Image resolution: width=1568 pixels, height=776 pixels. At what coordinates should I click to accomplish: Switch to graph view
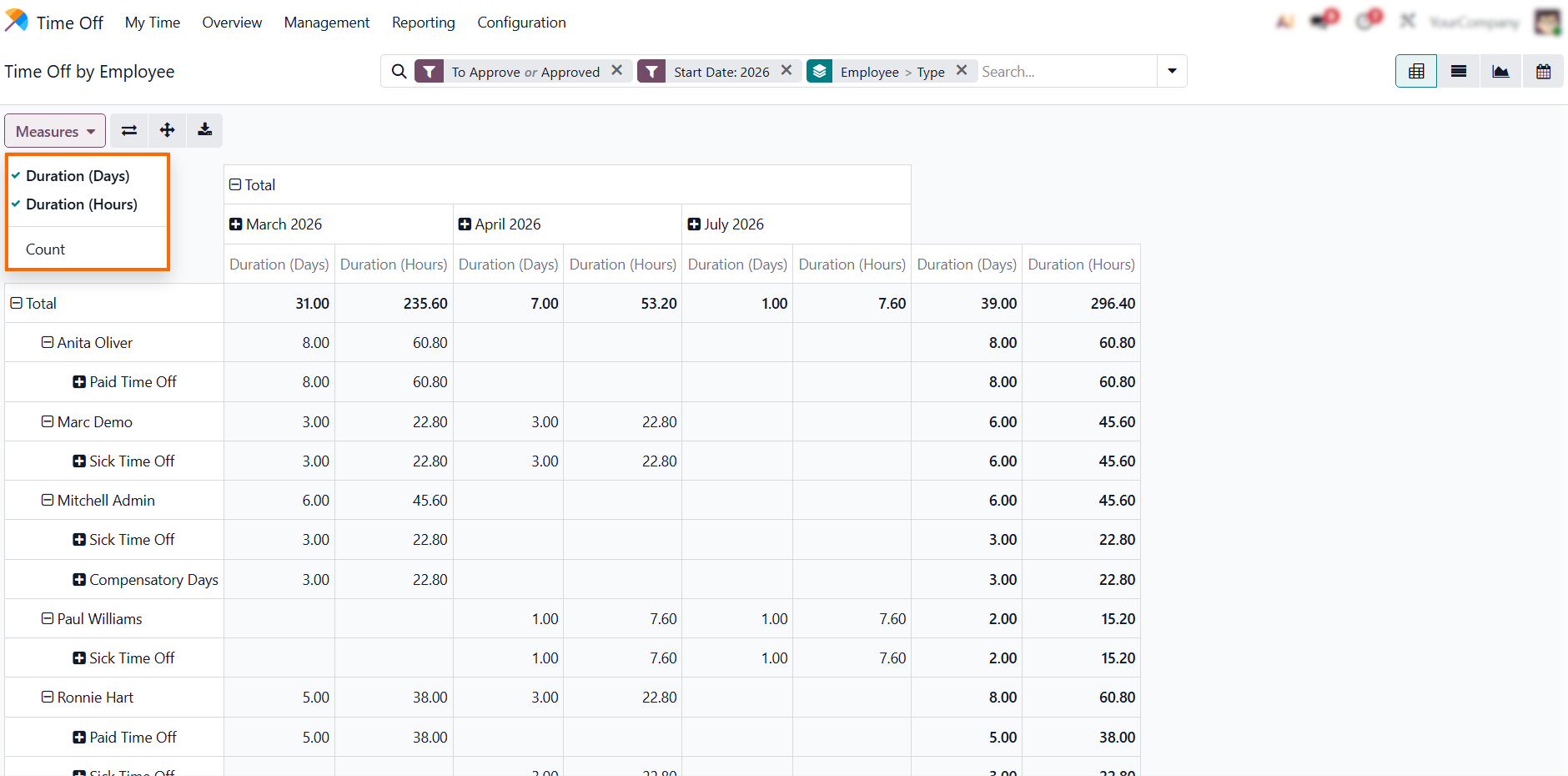click(x=1500, y=72)
